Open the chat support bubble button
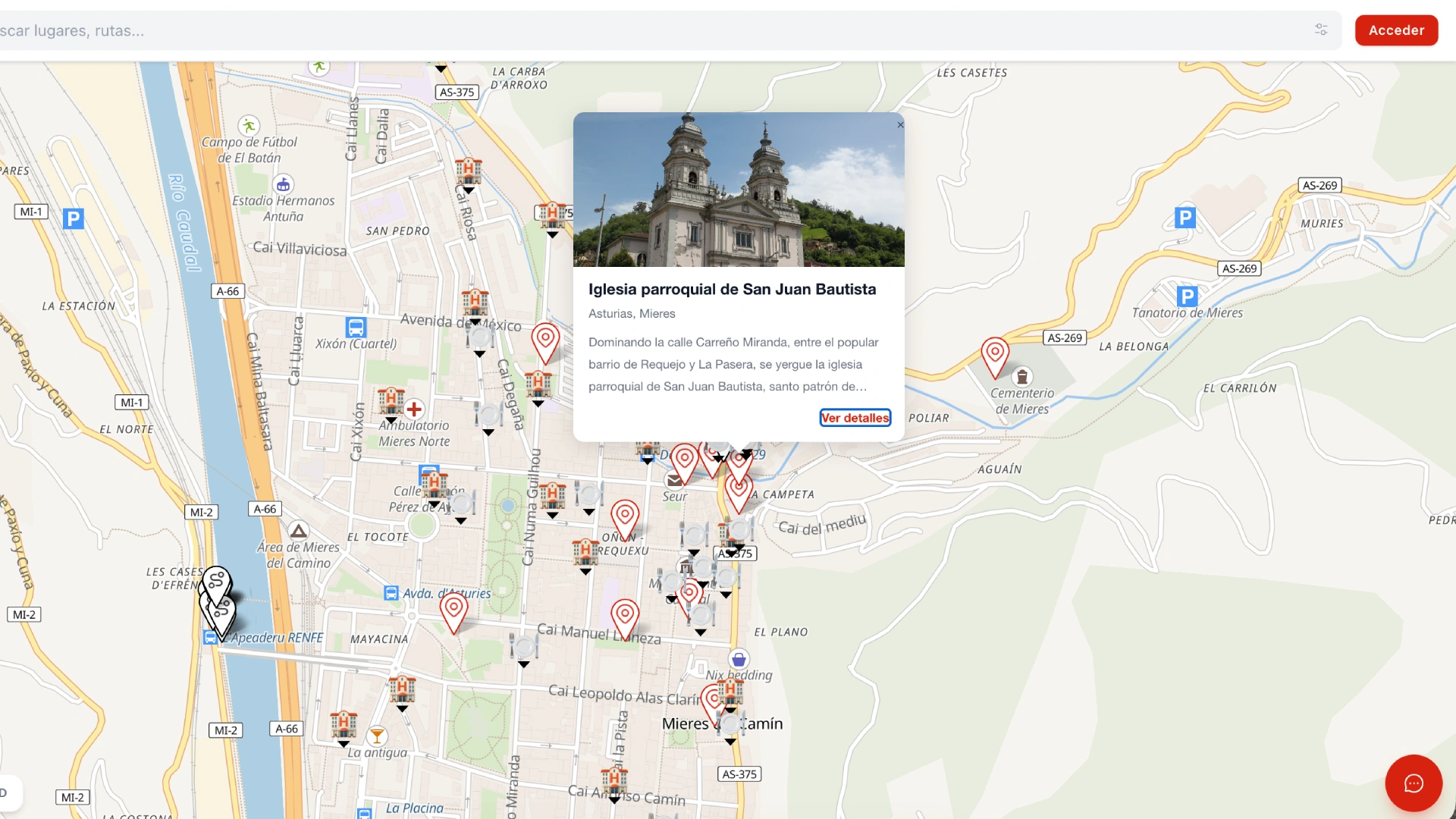 [1414, 783]
